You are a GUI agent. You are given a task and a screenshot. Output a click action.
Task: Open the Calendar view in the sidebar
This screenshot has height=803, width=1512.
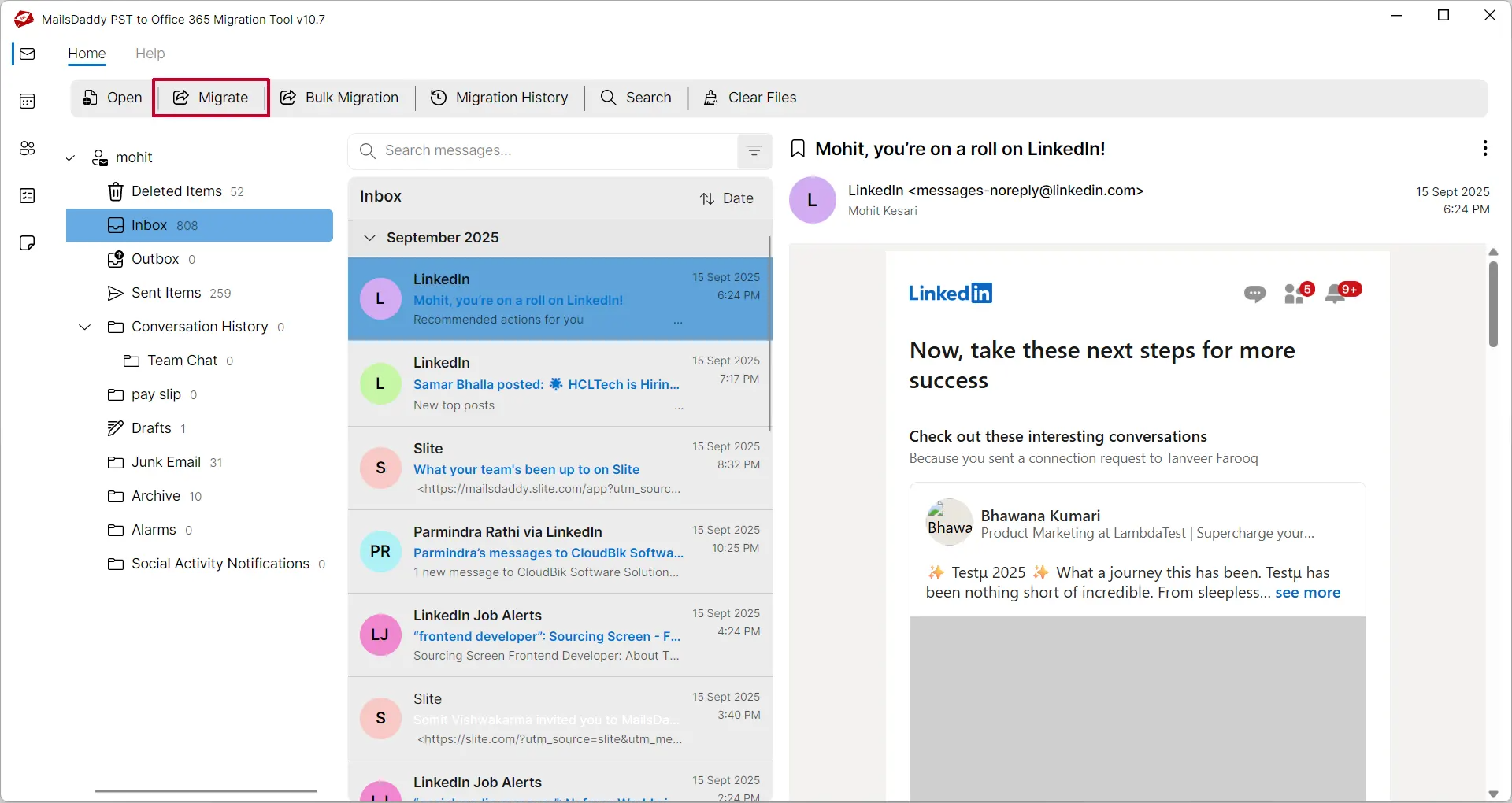[x=28, y=101]
